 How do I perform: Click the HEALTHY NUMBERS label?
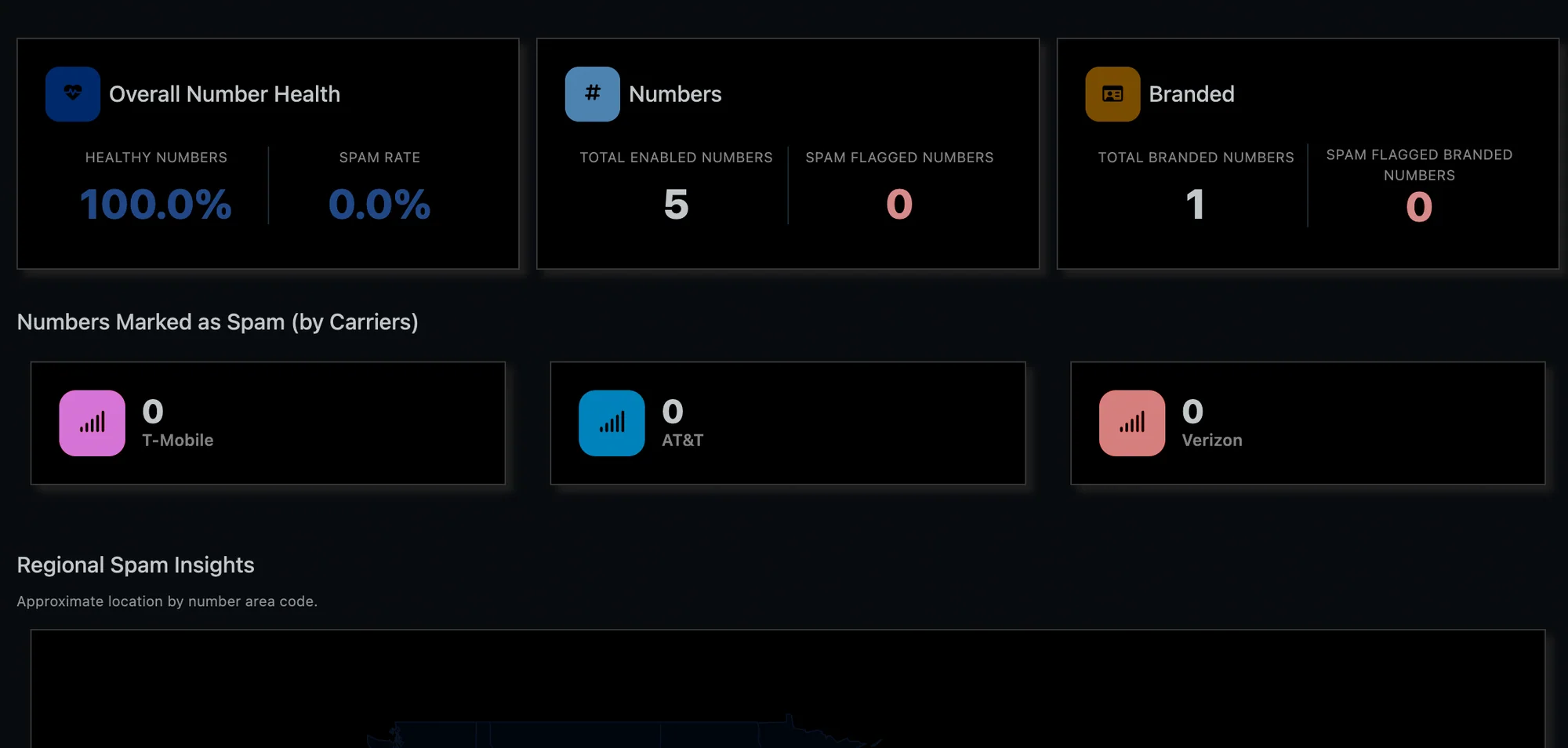(156, 158)
